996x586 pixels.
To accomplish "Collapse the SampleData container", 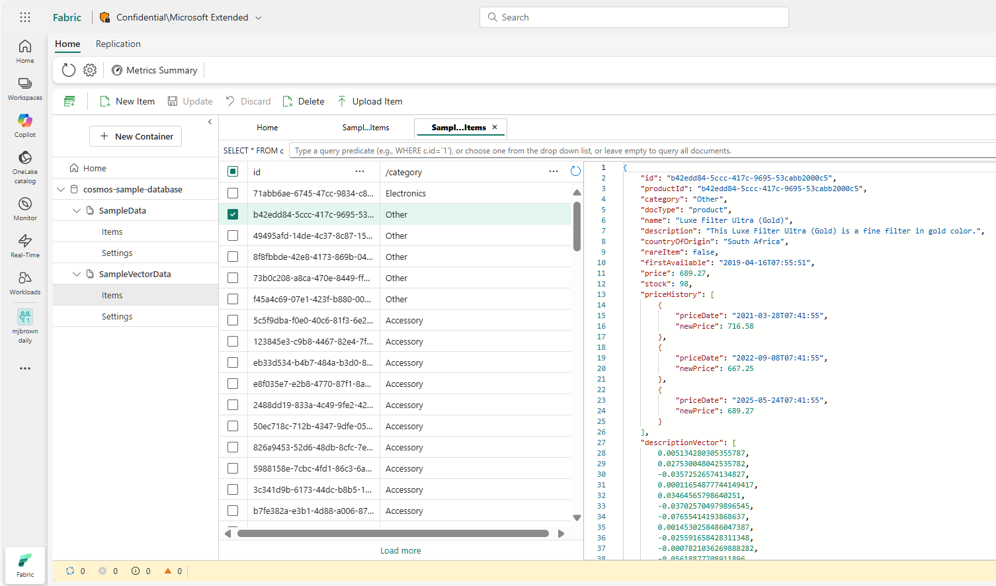I will tap(77, 210).
